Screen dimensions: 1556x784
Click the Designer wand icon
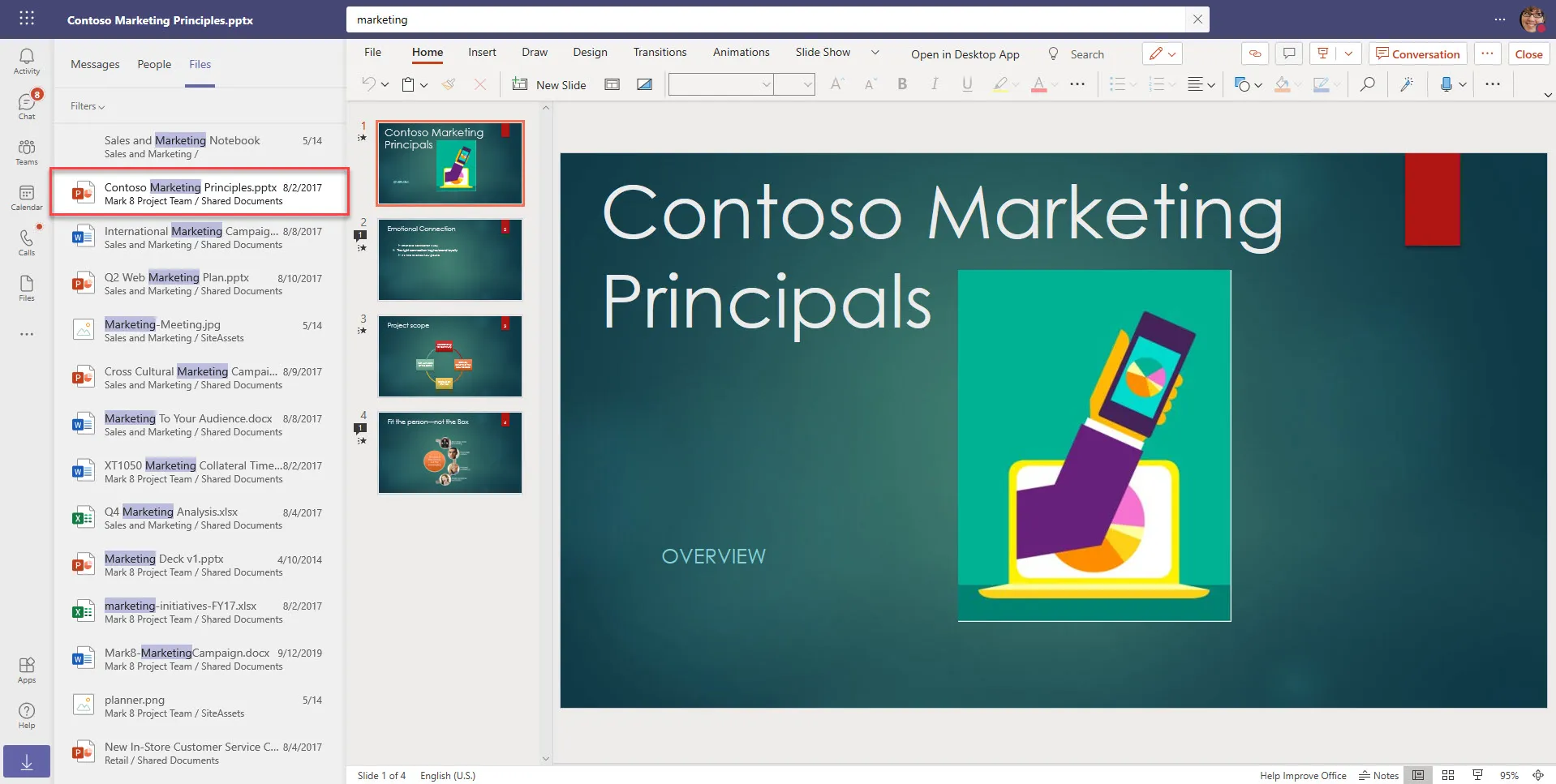pos(1407,84)
